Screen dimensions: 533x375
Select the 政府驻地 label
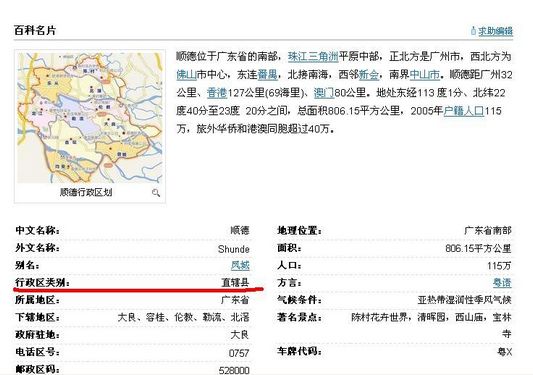click(37, 335)
